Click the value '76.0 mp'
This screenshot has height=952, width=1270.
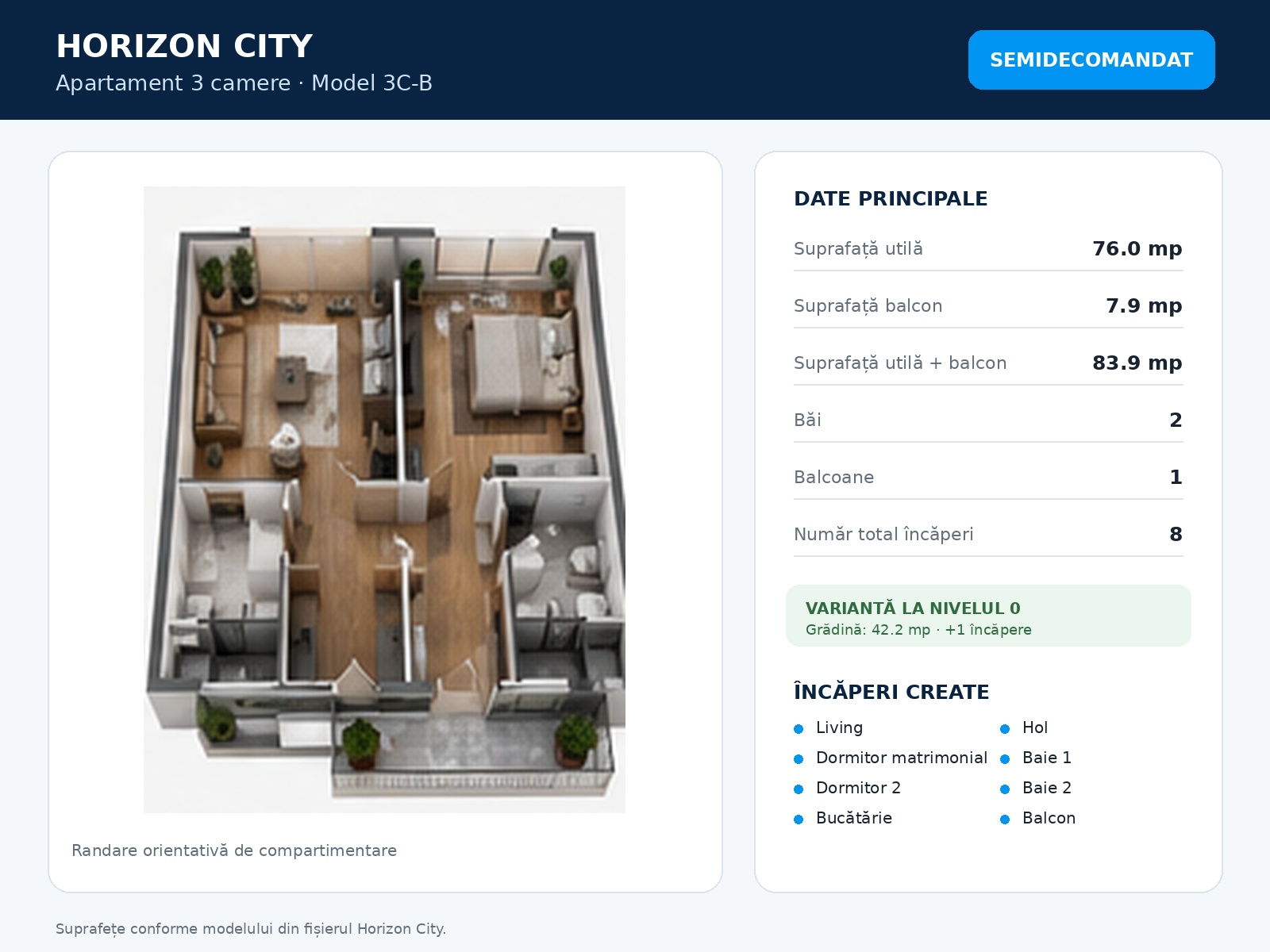point(1137,249)
